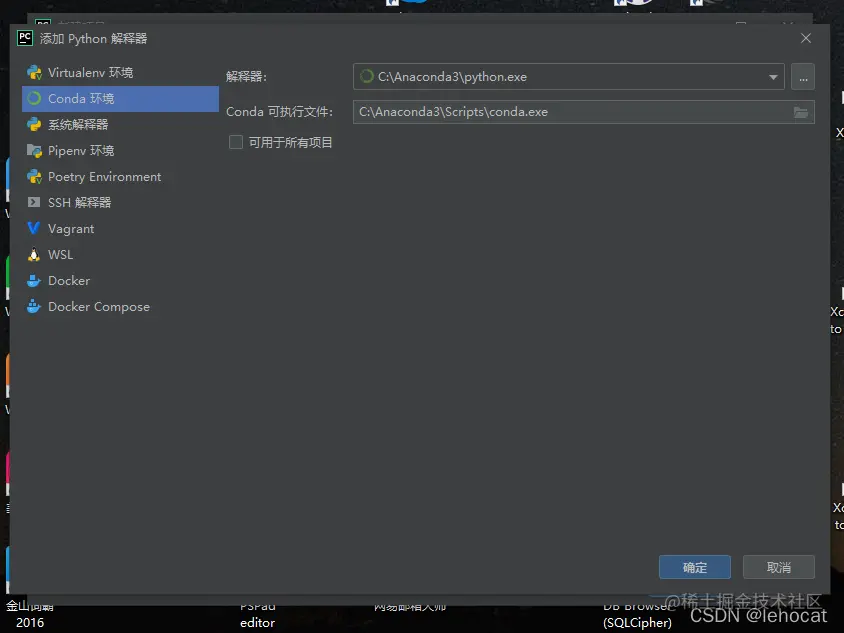The height and width of the screenshot is (633, 844).
Task: Click the Docker Compose text label
Action: pyautogui.click(x=99, y=307)
